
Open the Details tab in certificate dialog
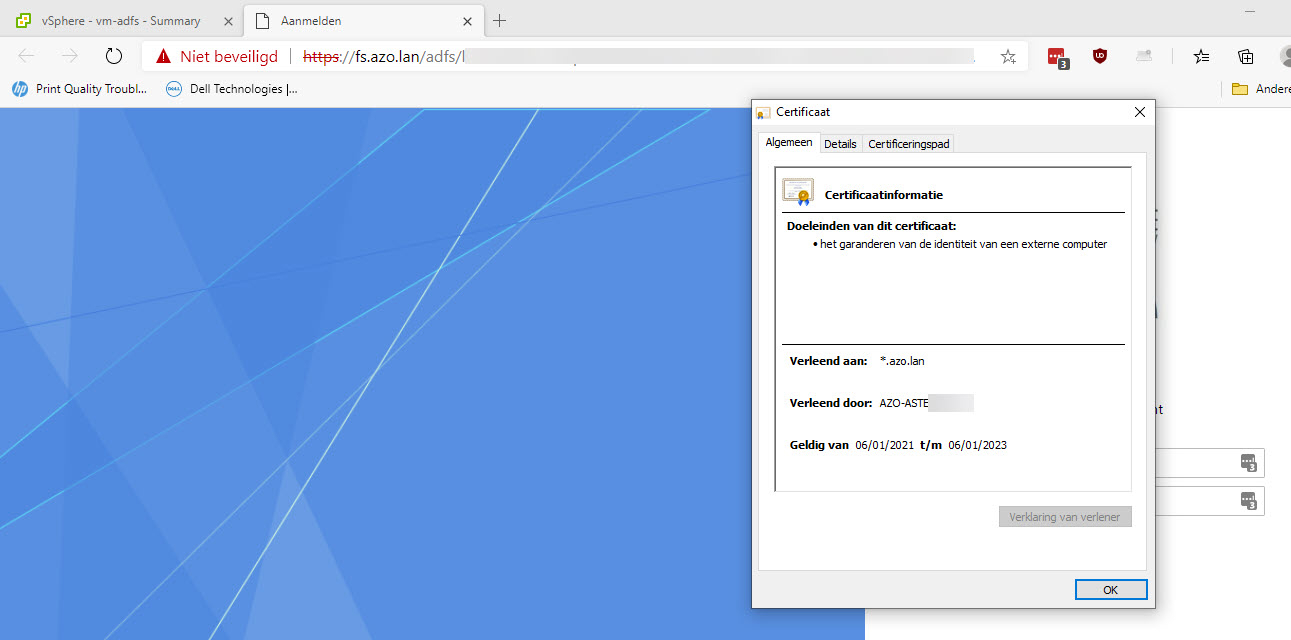pyautogui.click(x=840, y=144)
